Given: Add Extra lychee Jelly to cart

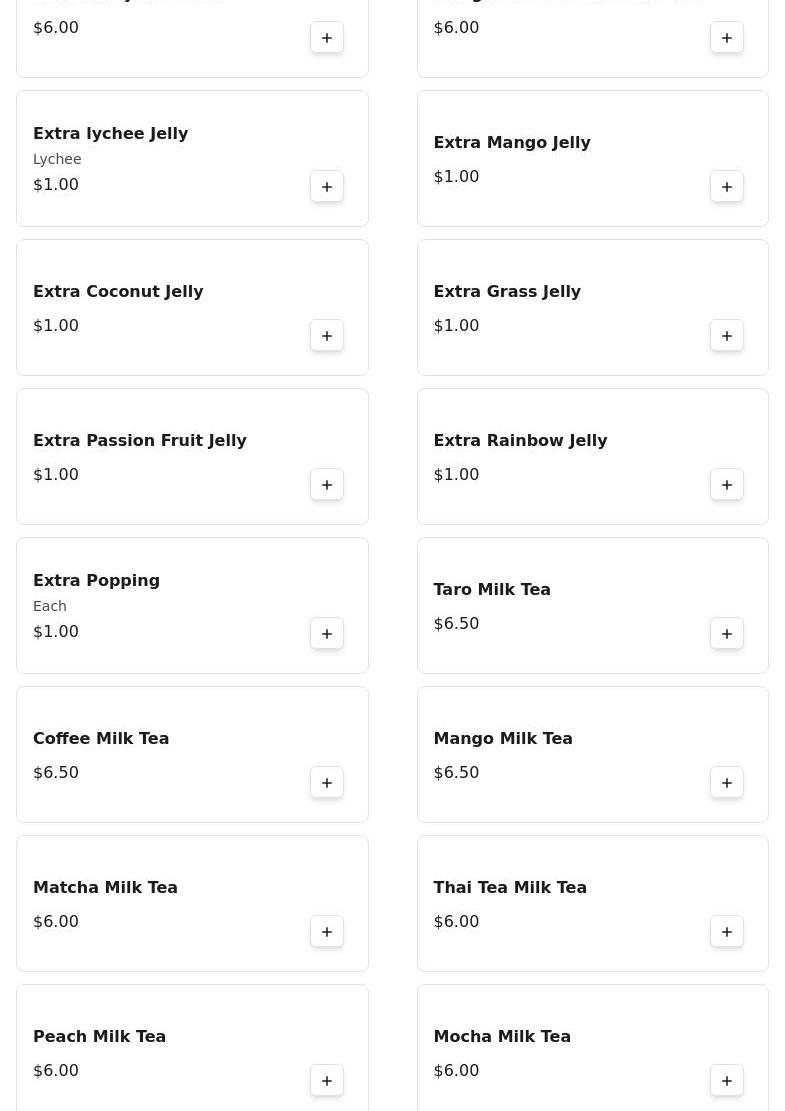Looking at the screenshot, I should (x=327, y=187).
